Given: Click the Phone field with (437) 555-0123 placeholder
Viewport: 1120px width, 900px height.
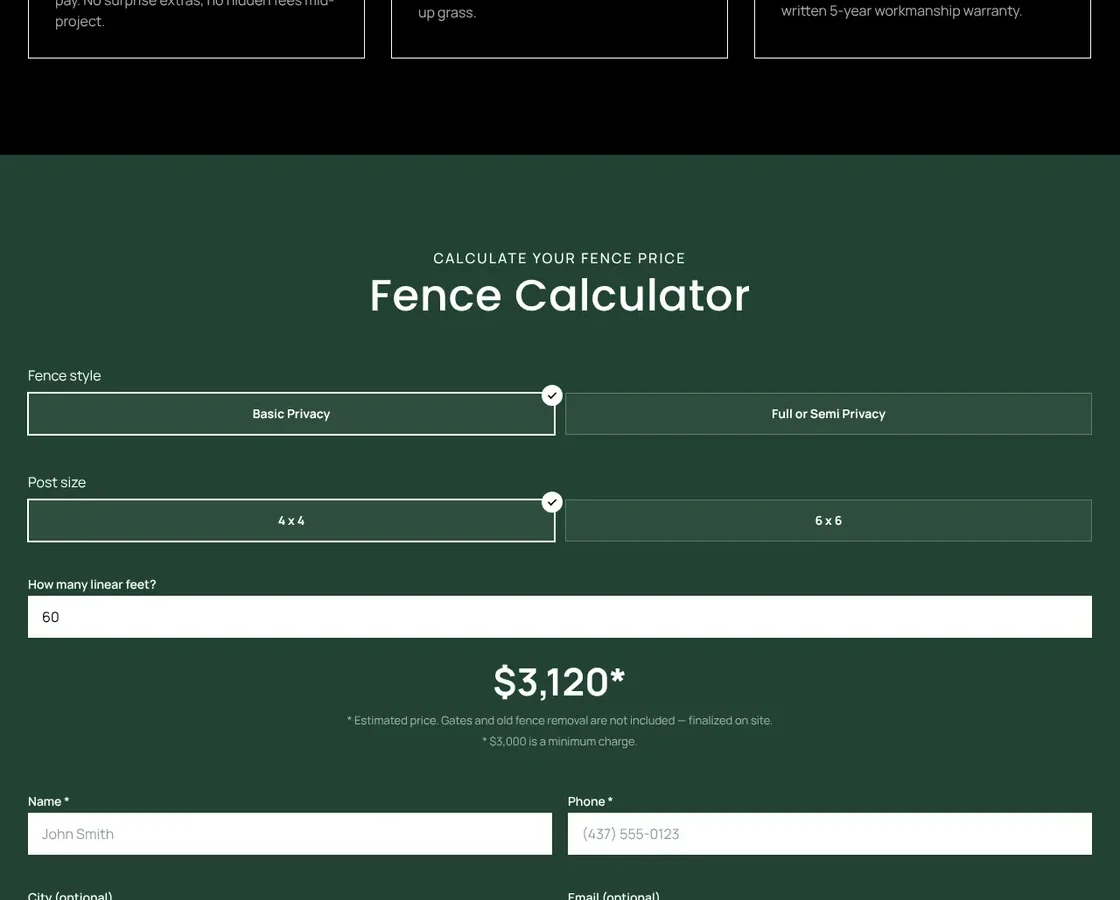Looking at the screenshot, I should pyautogui.click(x=830, y=834).
